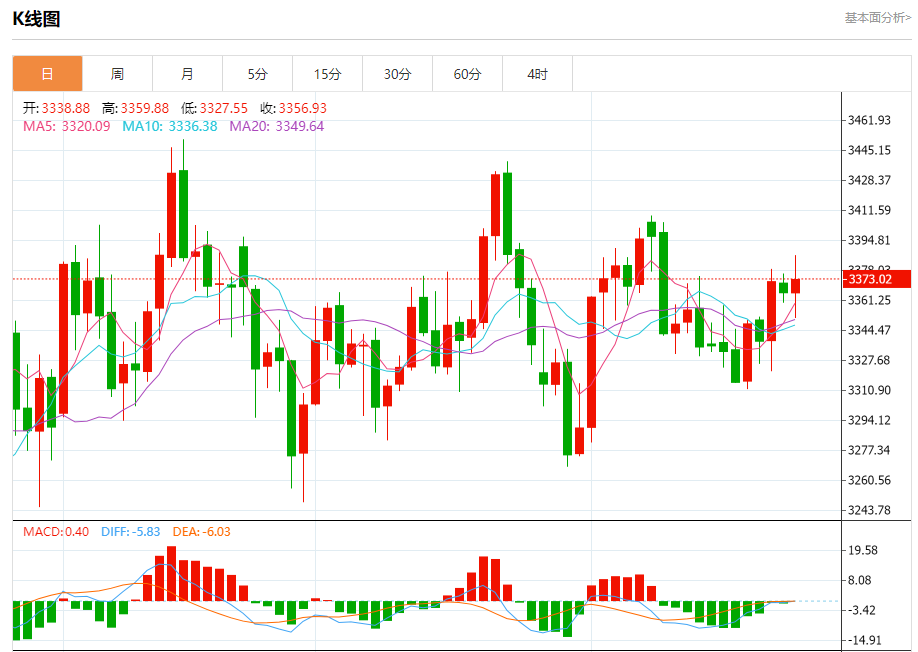Open the 60分 interval tab
Image resolution: width=918 pixels, height=652 pixels.
point(467,74)
